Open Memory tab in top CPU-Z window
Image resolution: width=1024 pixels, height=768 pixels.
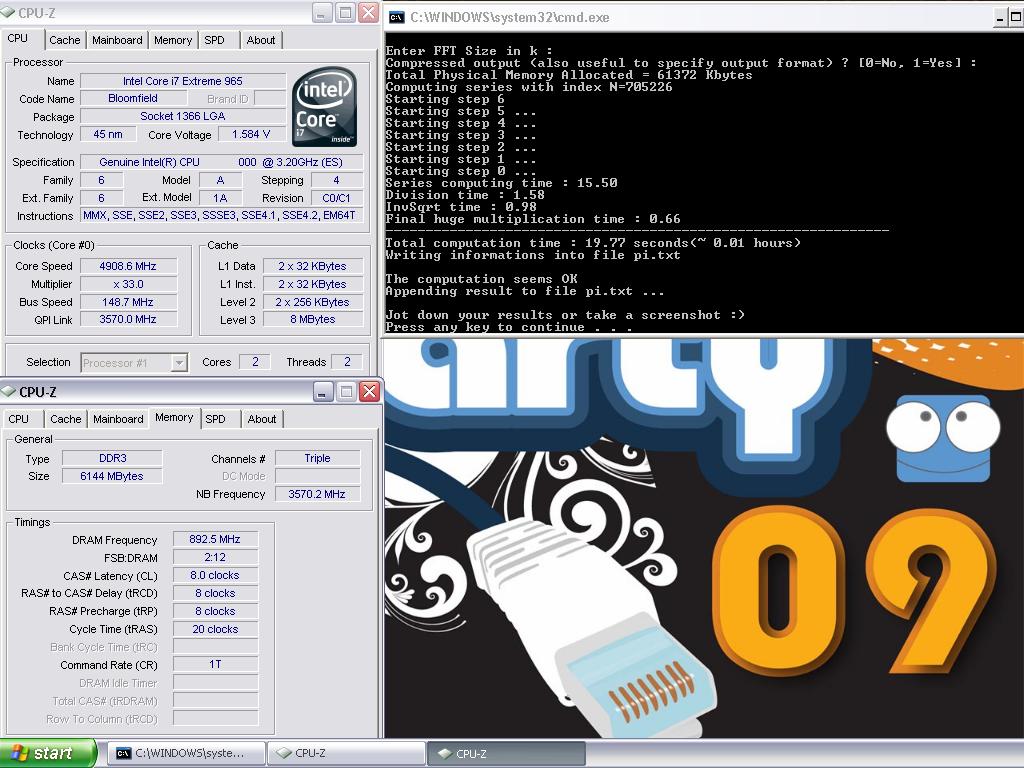coord(173,40)
